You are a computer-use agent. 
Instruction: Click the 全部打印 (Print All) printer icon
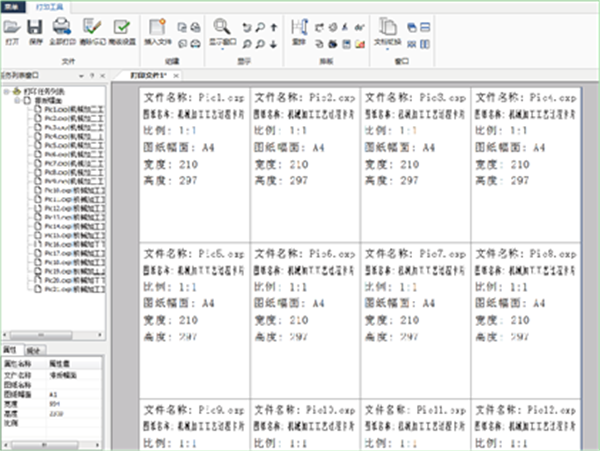pyautogui.click(x=62, y=29)
